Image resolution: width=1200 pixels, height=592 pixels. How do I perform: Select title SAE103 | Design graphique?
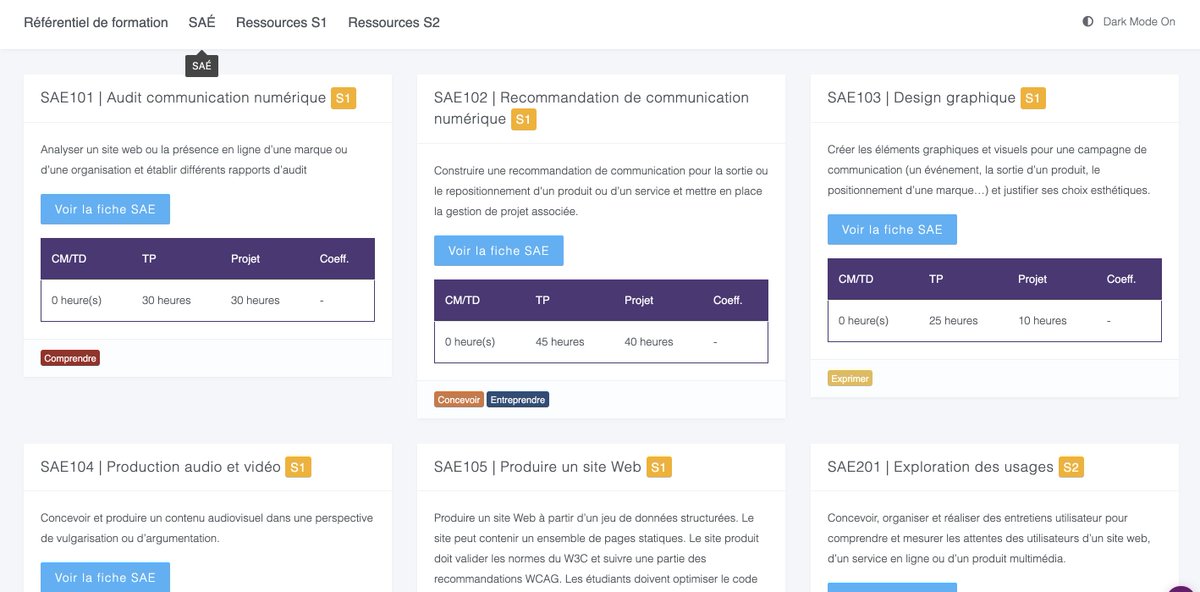point(921,98)
